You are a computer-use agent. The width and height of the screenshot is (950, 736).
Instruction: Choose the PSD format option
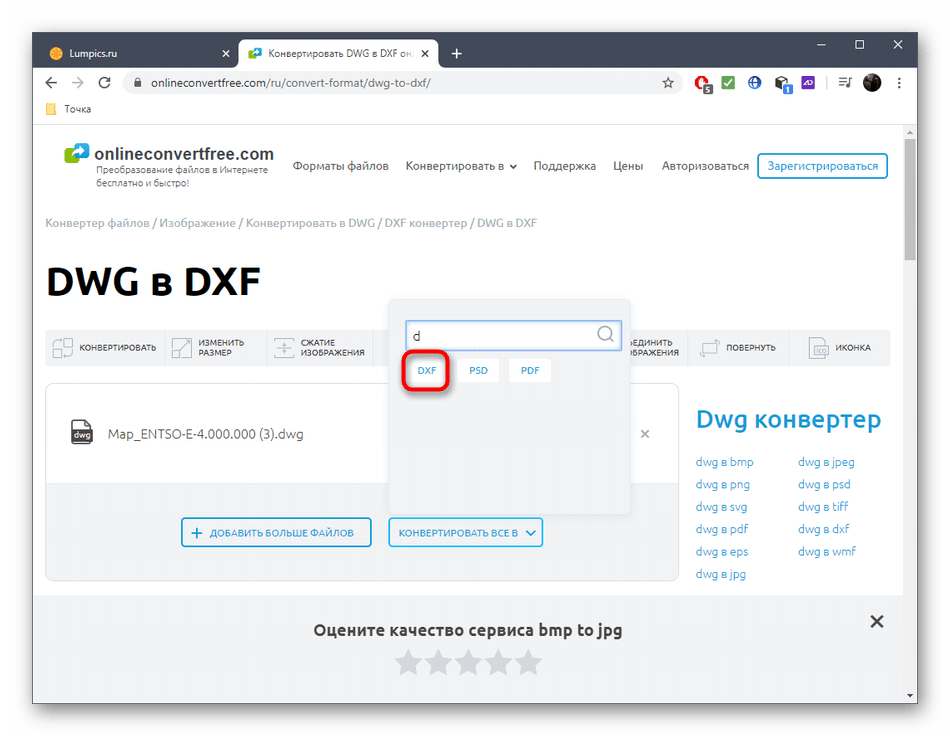478,370
